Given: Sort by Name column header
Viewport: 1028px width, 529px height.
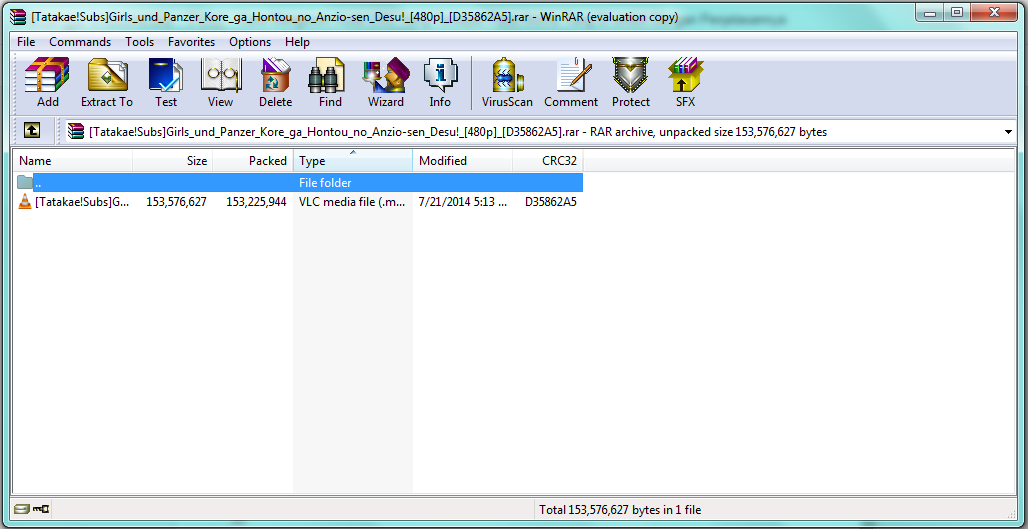Looking at the screenshot, I should (x=73, y=161).
